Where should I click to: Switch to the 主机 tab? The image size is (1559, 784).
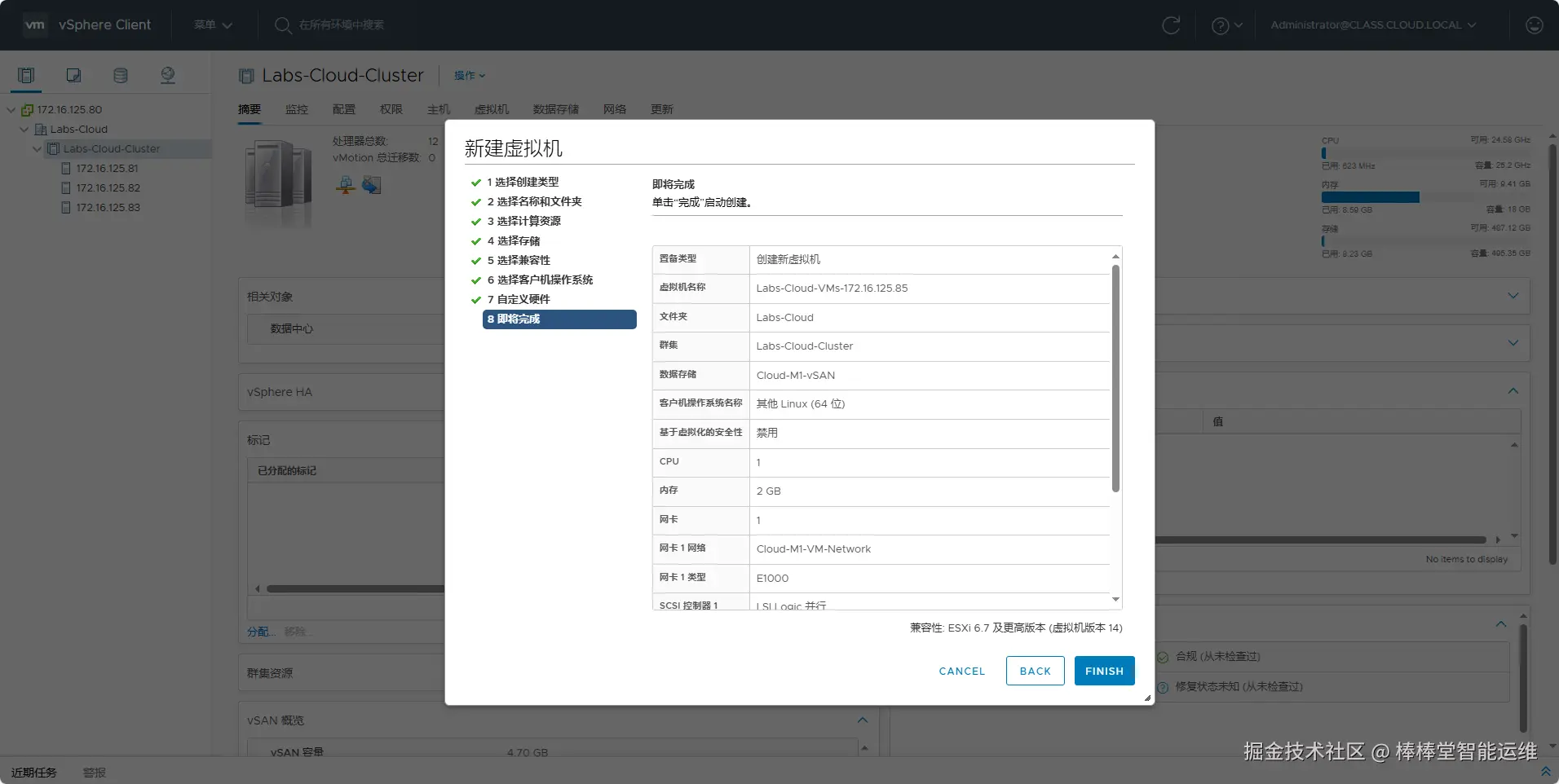tap(439, 109)
